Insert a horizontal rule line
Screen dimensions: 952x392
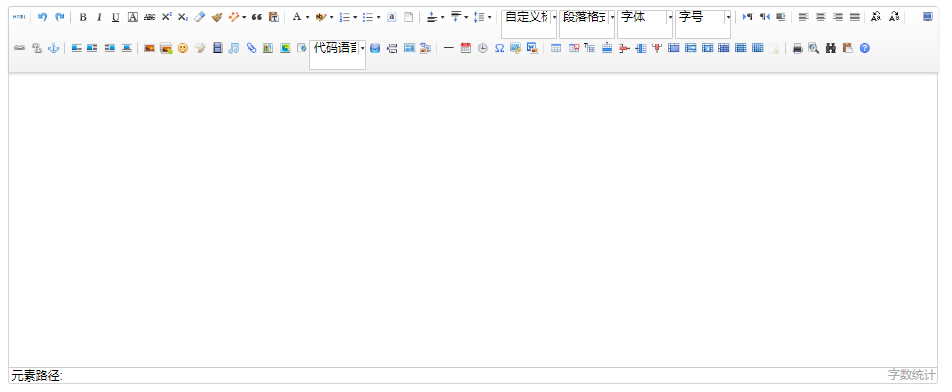pos(448,48)
